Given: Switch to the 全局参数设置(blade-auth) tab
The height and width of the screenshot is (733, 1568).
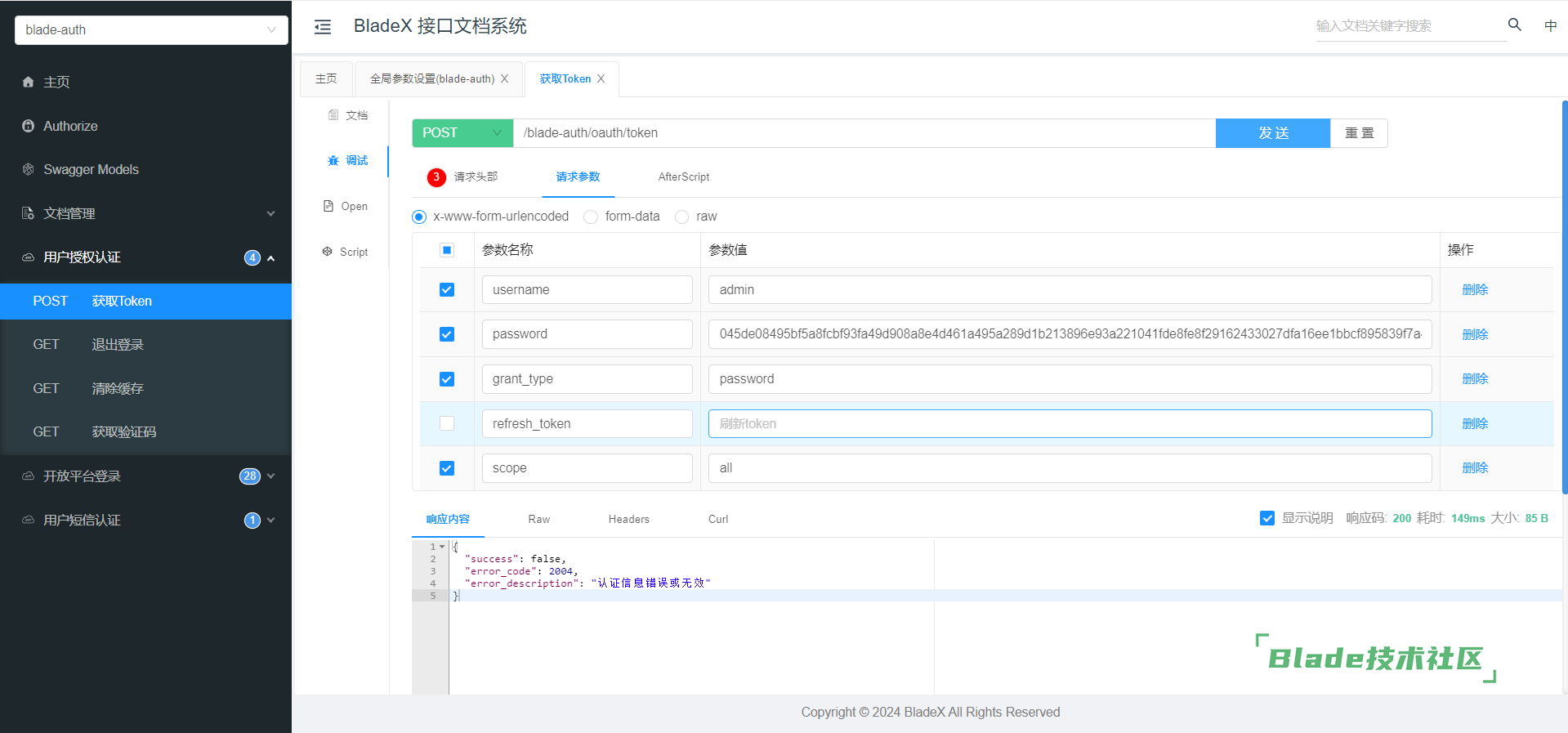Looking at the screenshot, I should [432, 78].
